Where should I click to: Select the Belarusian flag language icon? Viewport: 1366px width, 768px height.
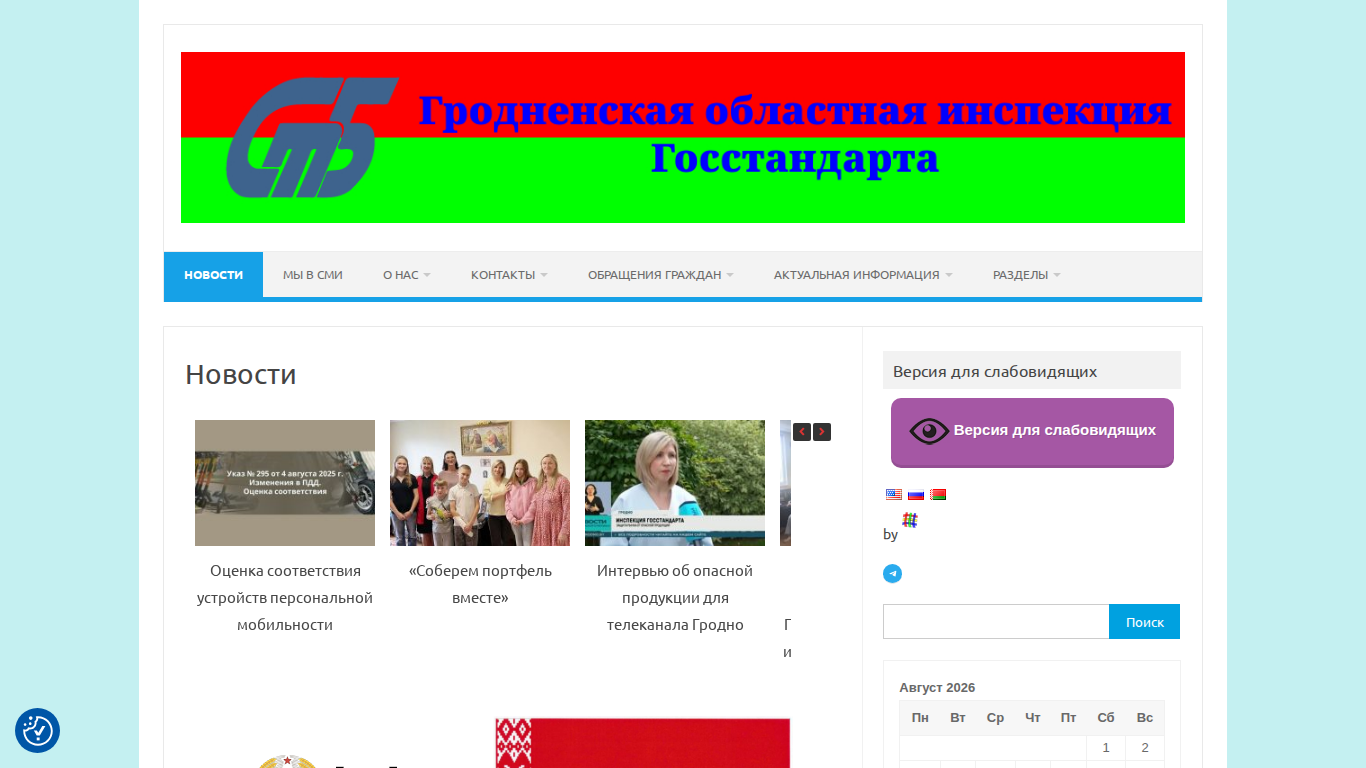click(938, 494)
